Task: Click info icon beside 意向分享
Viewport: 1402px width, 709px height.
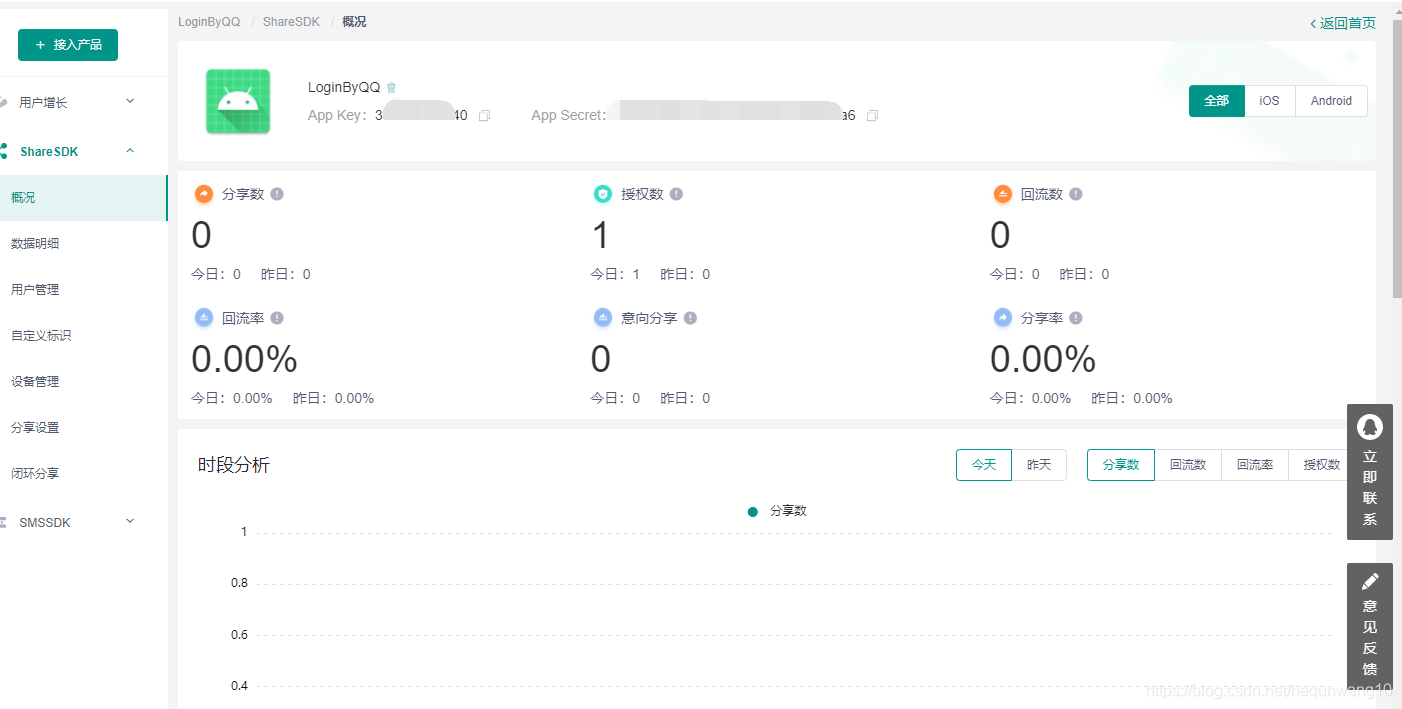Action: 690,318
